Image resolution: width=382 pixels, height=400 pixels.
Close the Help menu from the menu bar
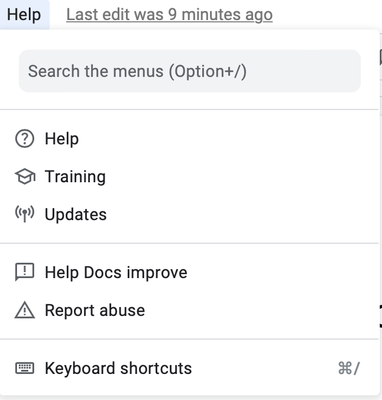click(x=24, y=15)
